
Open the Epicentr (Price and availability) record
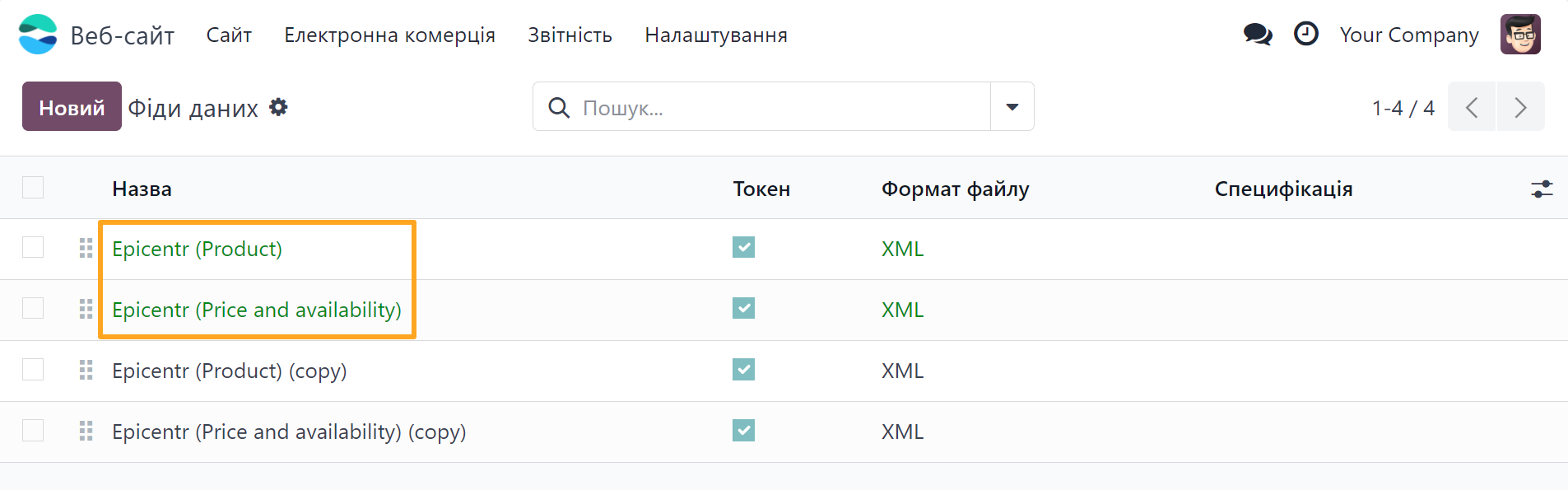pyautogui.click(x=256, y=310)
